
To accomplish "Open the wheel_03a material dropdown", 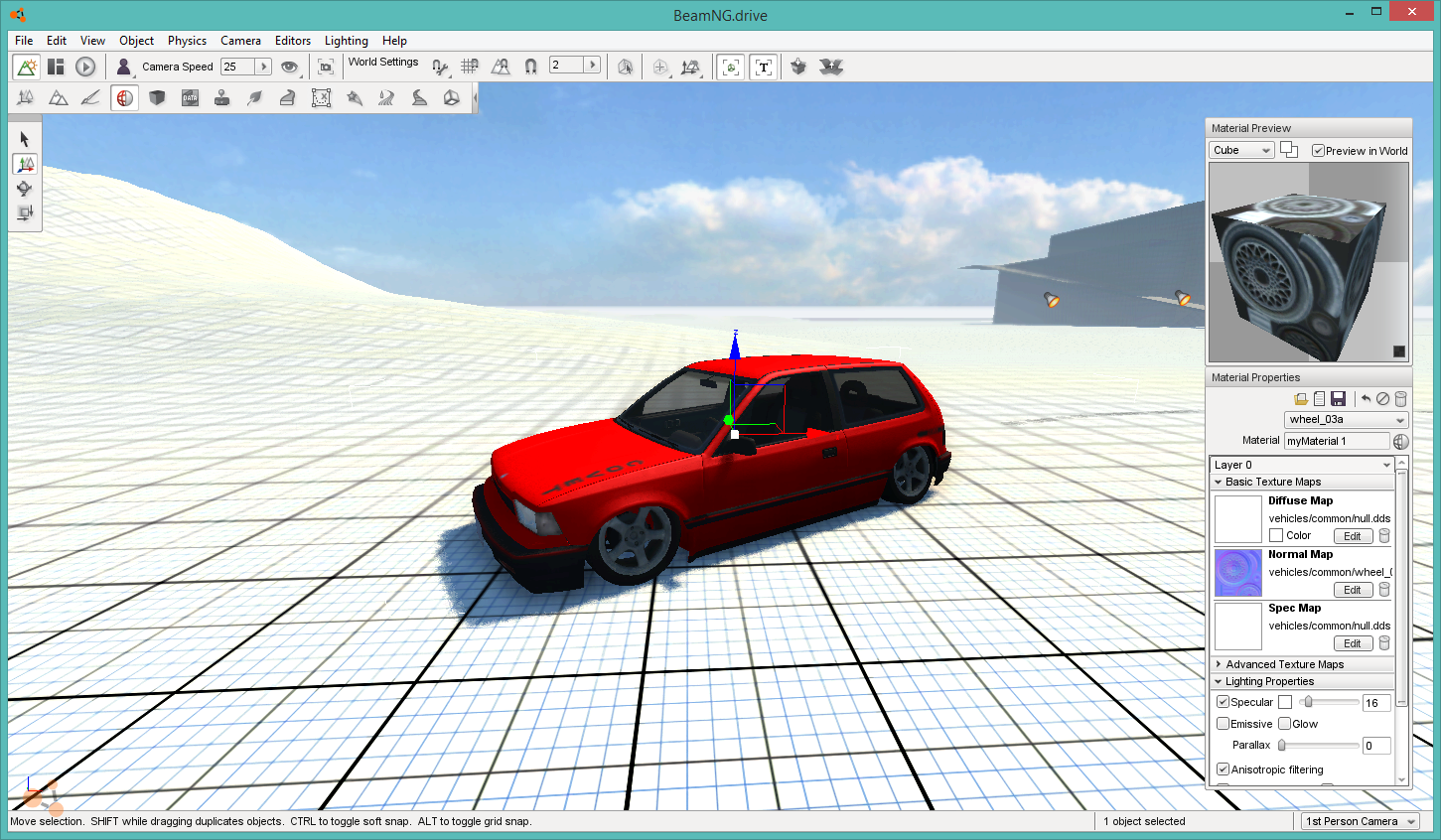I will (x=1346, y=419).
